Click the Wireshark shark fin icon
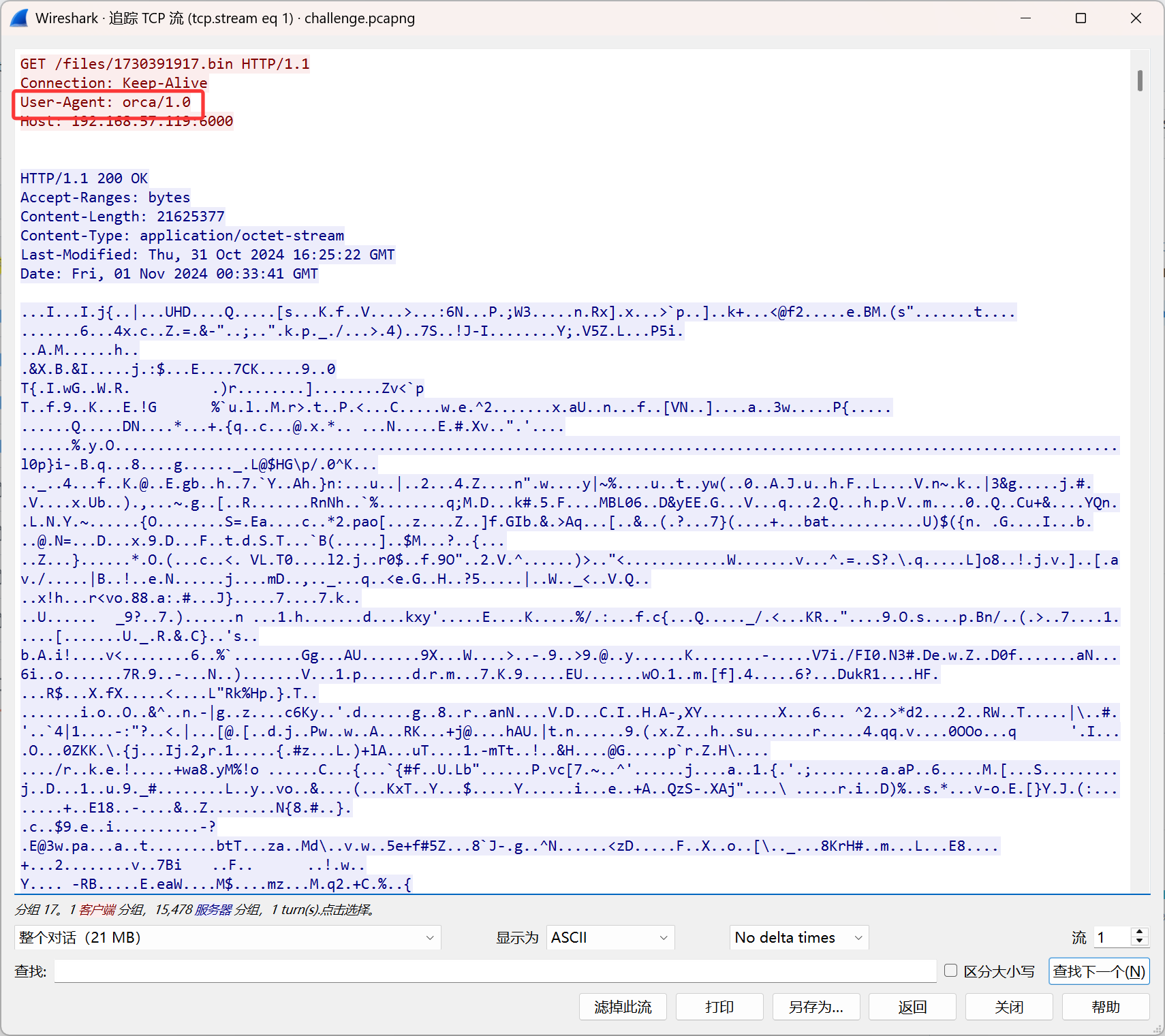This screenshot has width=1165, height=1036. point(20,18)
